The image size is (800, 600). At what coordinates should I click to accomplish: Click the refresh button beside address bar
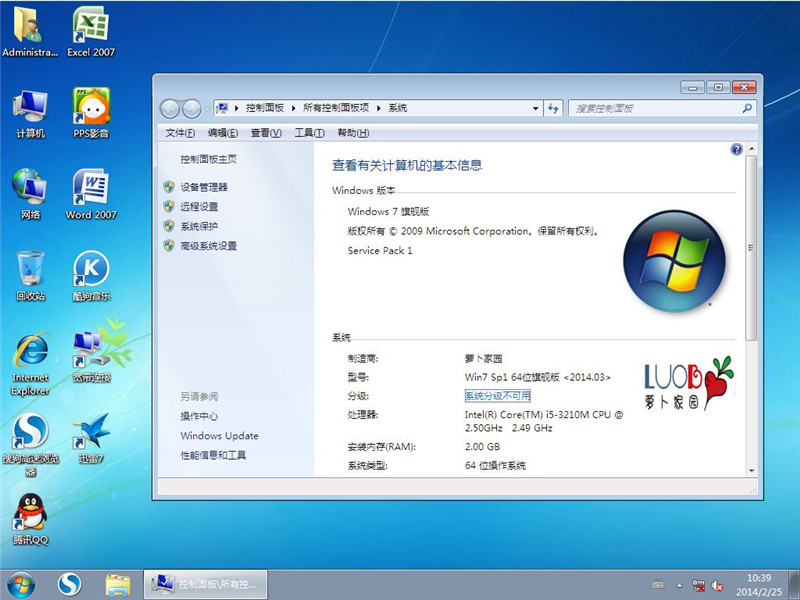553,108
